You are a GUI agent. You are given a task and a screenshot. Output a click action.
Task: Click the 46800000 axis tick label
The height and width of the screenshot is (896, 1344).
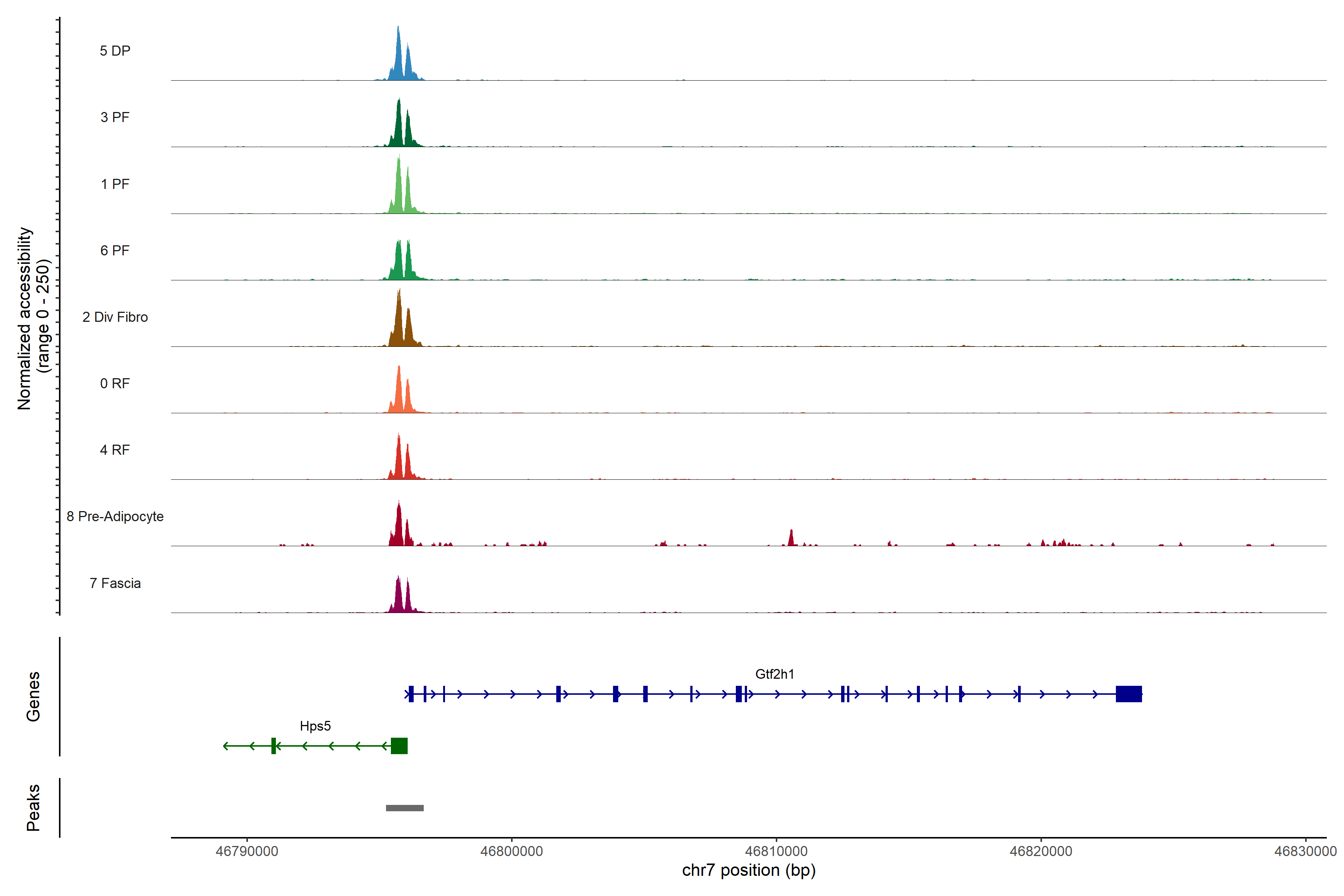(x=511, y=851)
